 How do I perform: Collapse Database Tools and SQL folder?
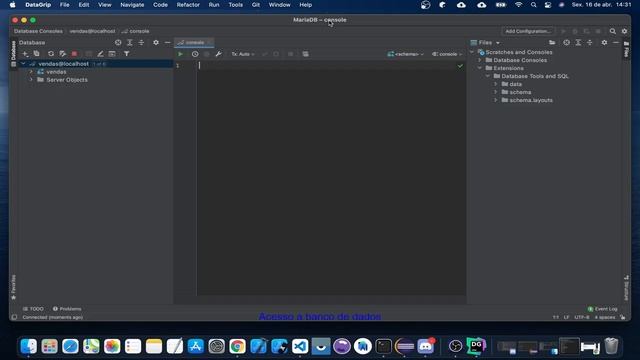coord(488,76)
